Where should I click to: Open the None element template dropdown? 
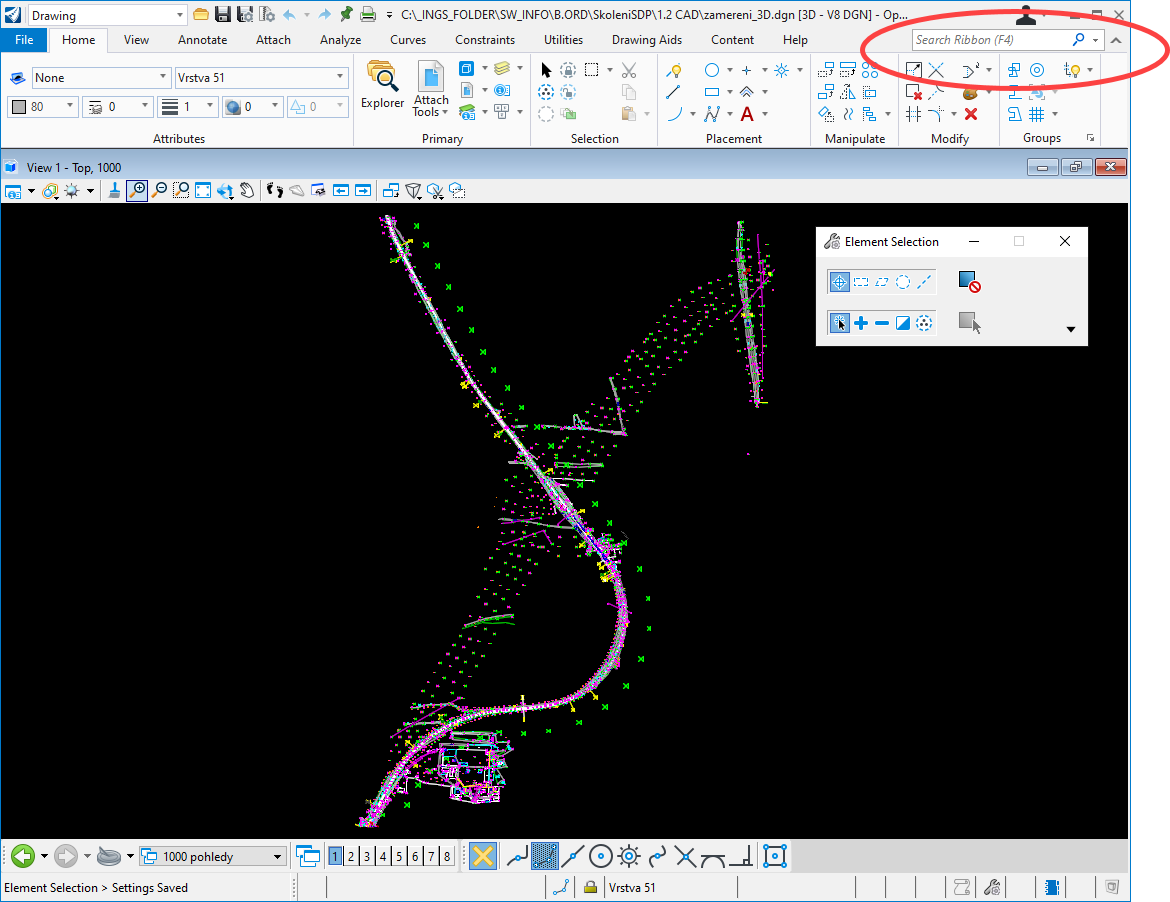click(x=100, y=78)
